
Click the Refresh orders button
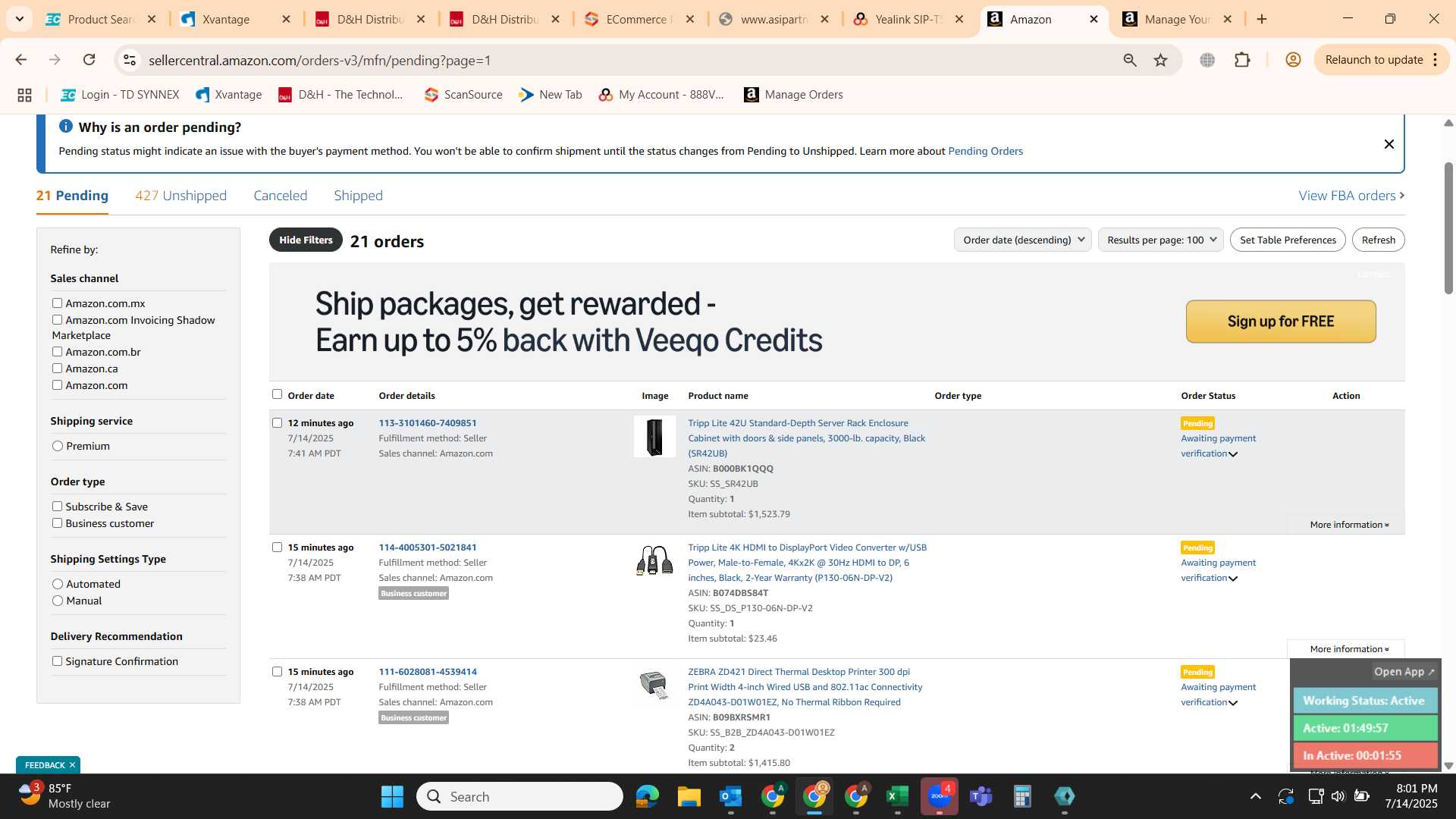(x=1378, y=240)
